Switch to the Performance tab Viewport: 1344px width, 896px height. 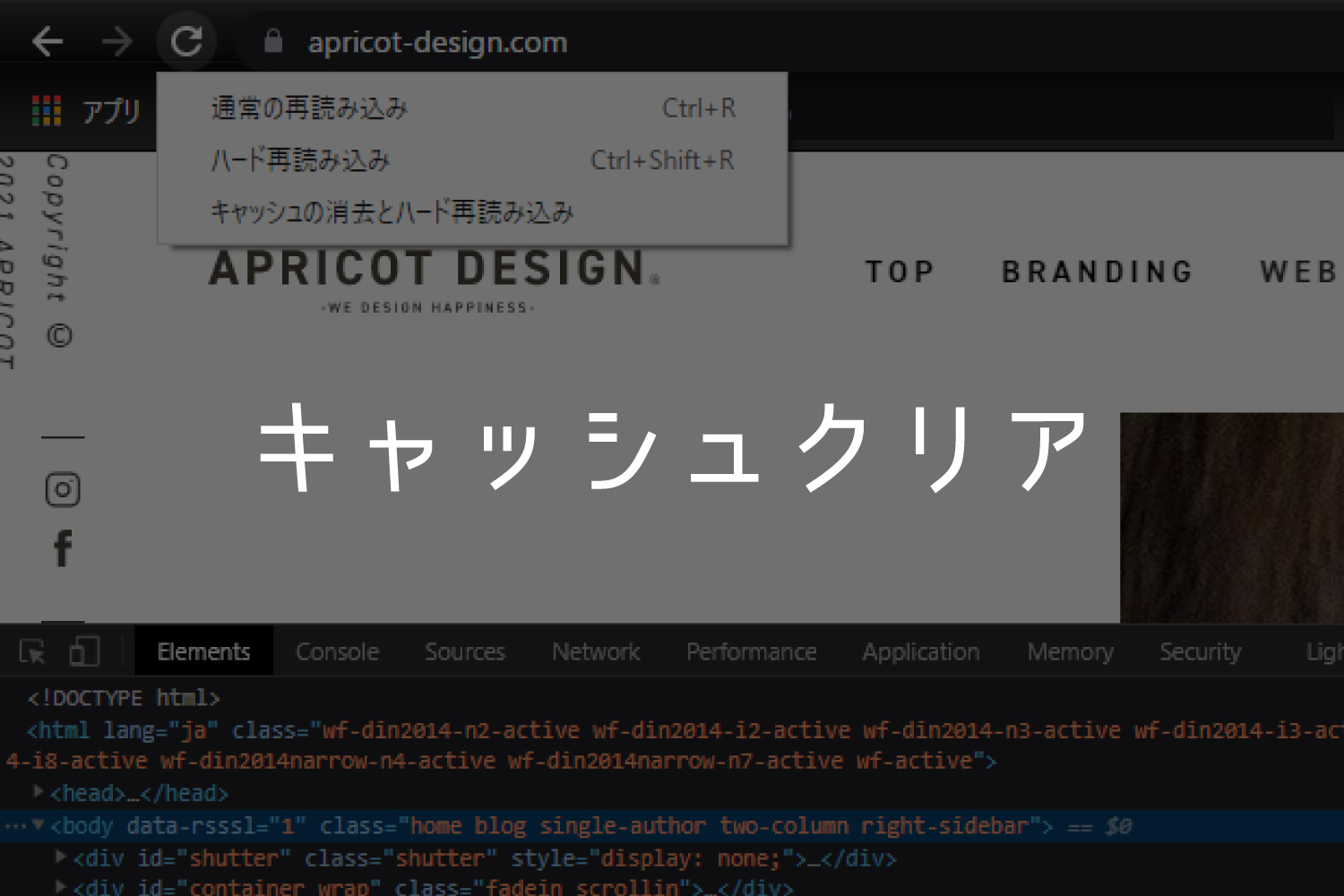(752, 651)
